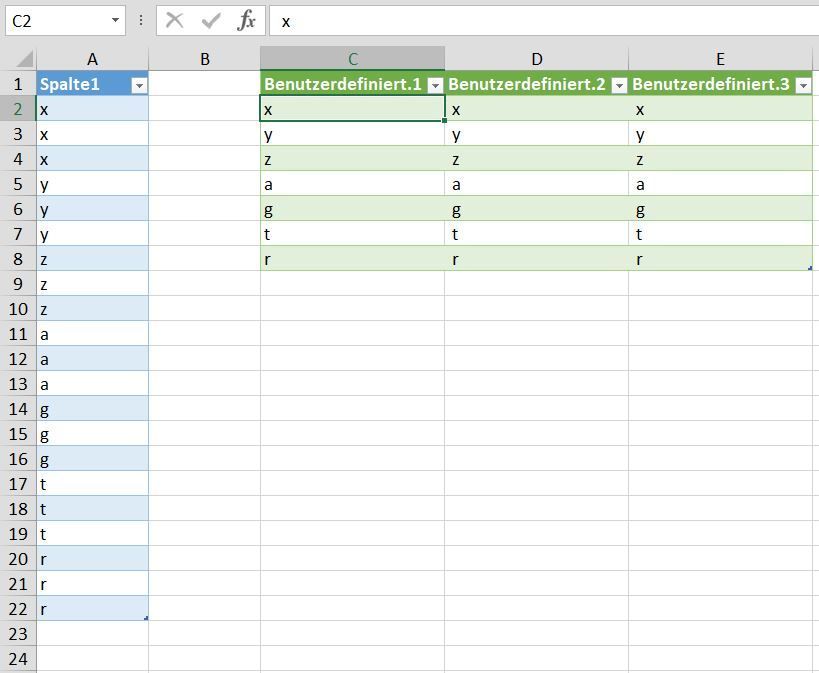The width and height of the screenshot is (819, 673).
Task: Click into the formula bar input
Action: pyautogui.click(x=544, y=21)
